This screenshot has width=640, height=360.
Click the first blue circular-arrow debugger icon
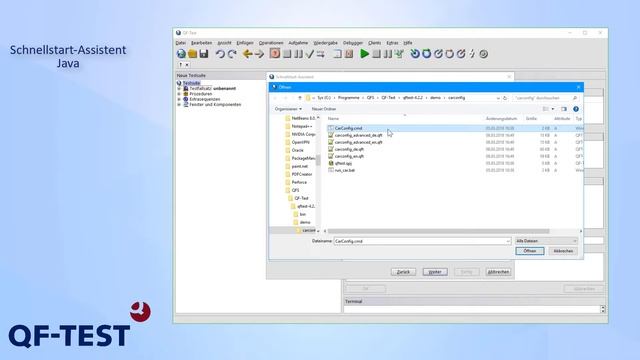[x=415, y=53]
